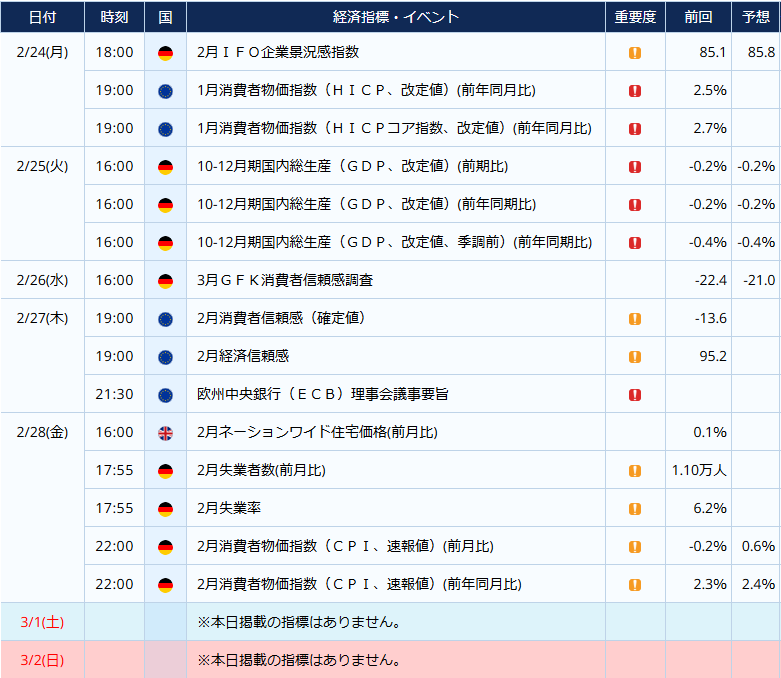Click orange importance icon for CPI速報値 前年同月比

[x=635, y=584]
